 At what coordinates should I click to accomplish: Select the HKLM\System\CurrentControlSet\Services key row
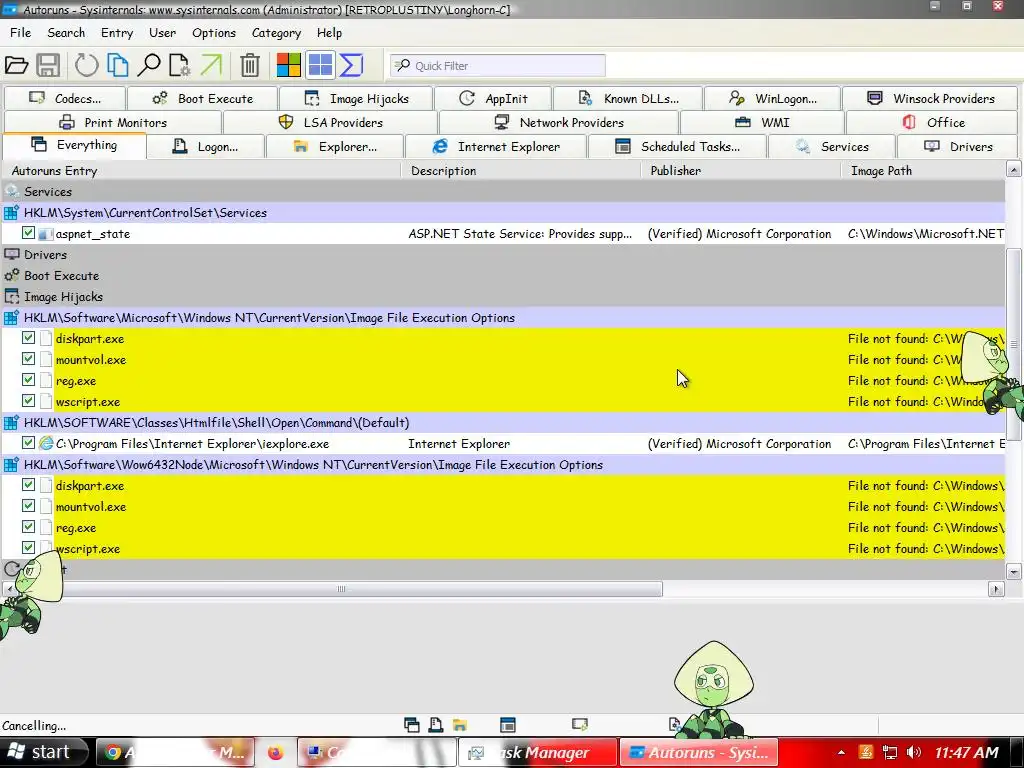click(504, 212)
